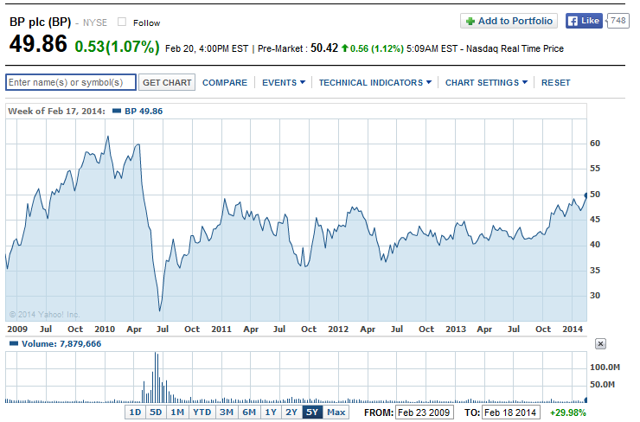Click the Week of Feb 17, 2014 label
This screenshot has height=422, width=640.
[56, 111]
